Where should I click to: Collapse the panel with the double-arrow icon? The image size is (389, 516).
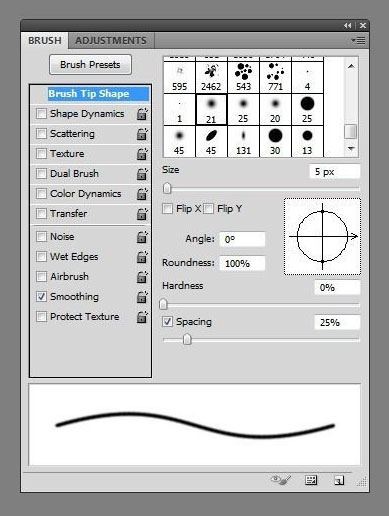click(348, 25)
